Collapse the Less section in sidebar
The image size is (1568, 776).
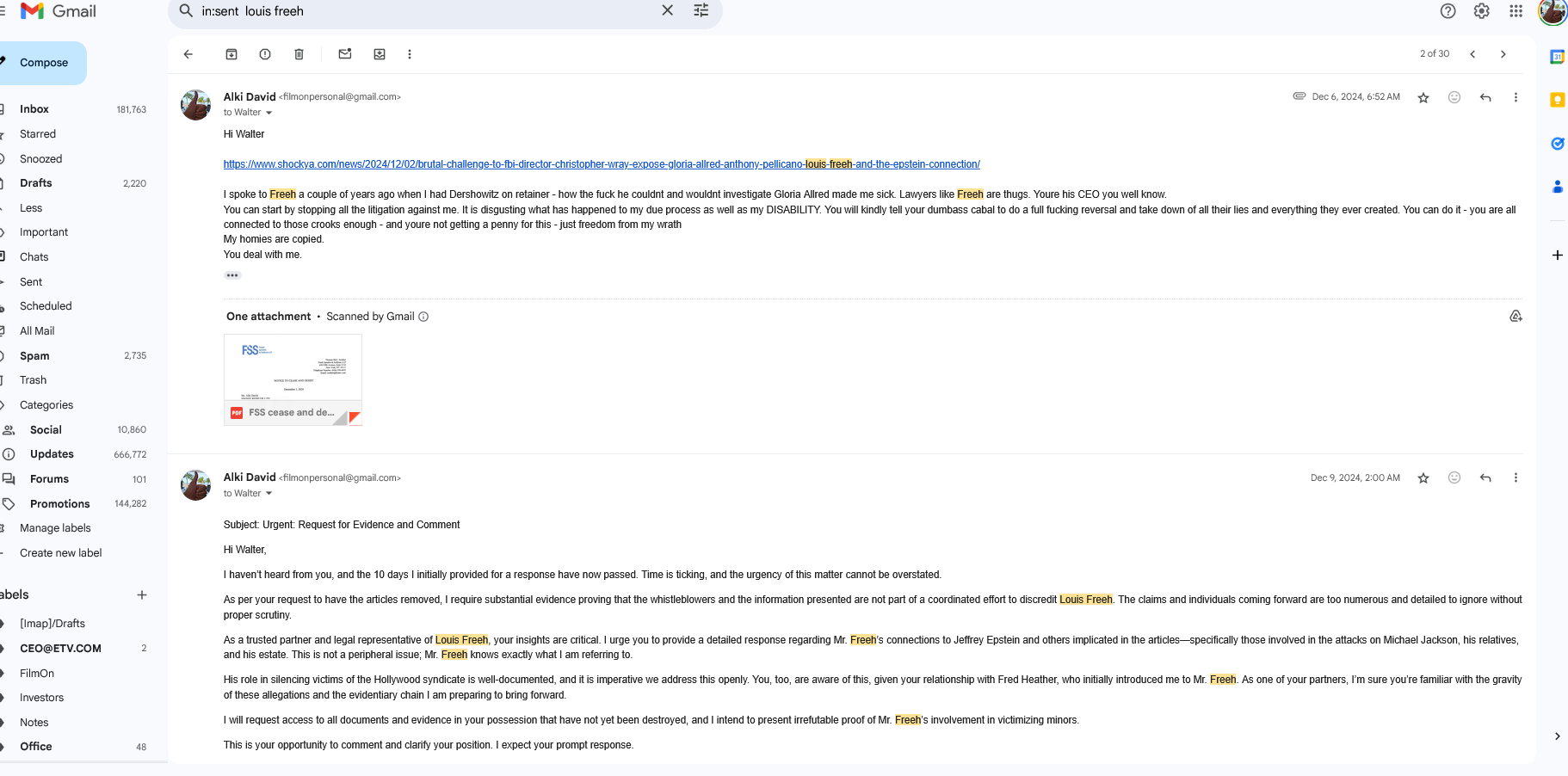(31, 208)
